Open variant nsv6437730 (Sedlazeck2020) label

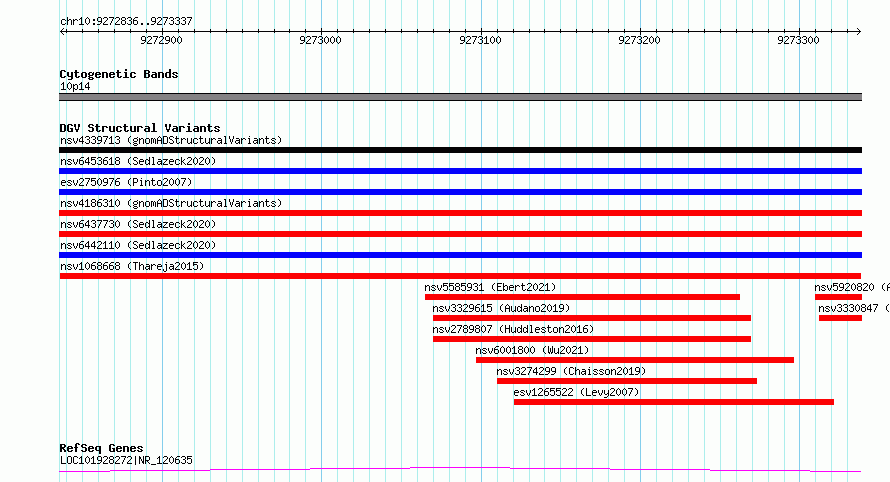tap(138, 224)
